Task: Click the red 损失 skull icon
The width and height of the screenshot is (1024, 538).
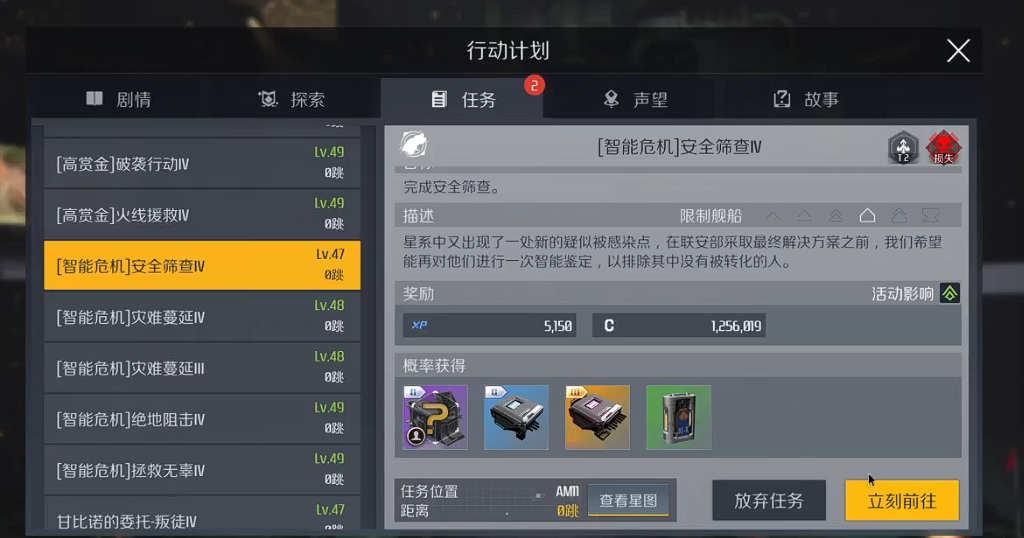Action: pos(943,148)
